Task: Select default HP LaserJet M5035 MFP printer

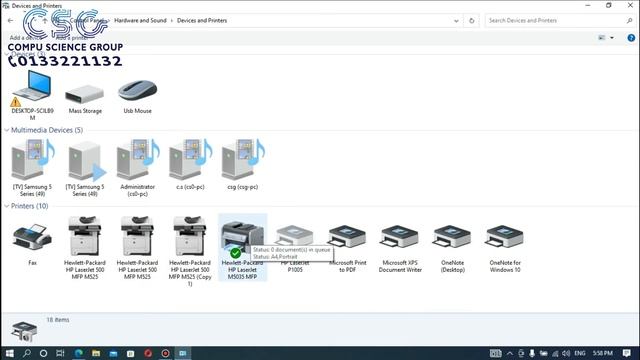Action: [242, 247]
